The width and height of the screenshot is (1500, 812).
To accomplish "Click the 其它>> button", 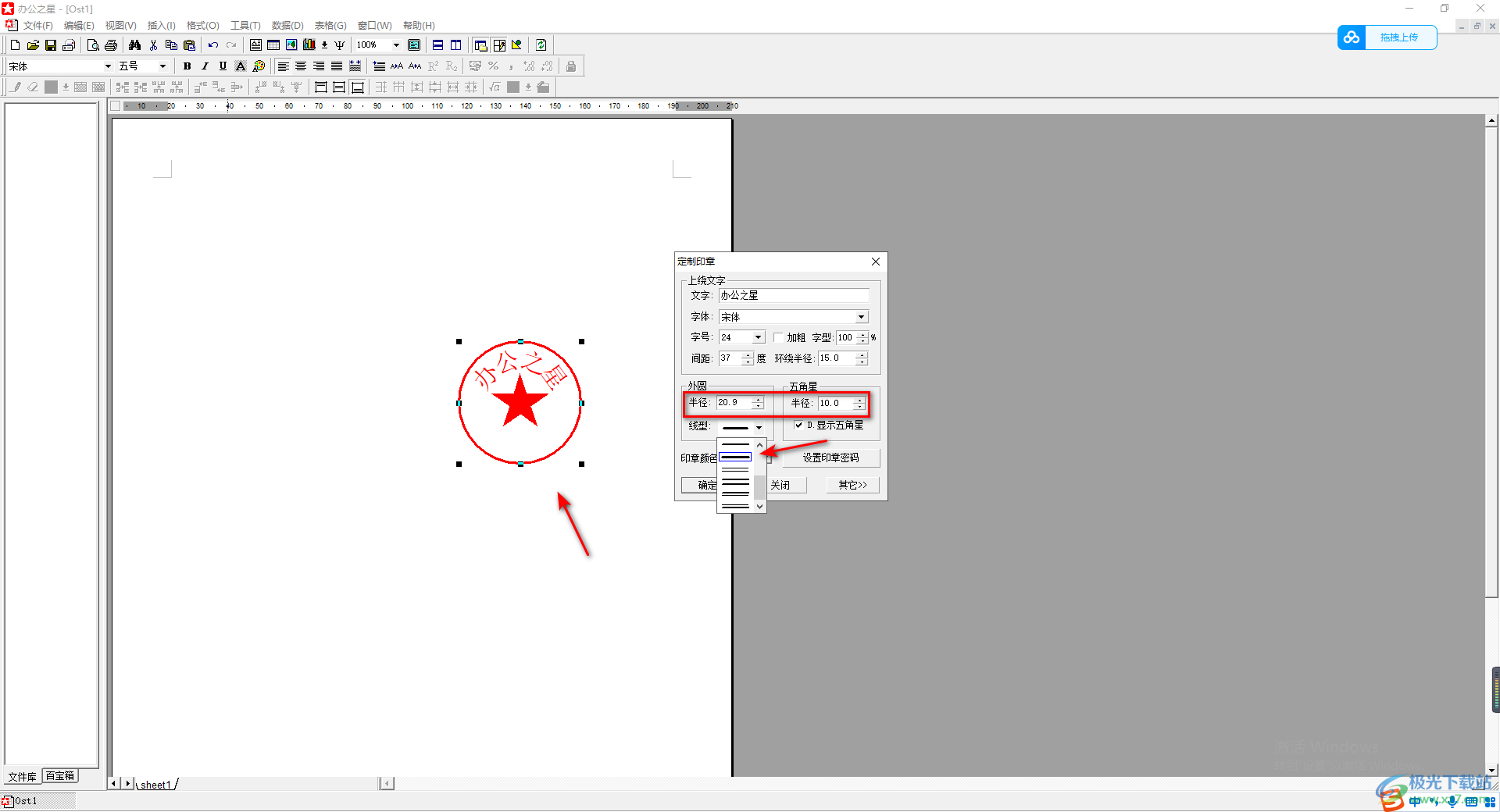I will pyautogui.click(x=852, y=485).
